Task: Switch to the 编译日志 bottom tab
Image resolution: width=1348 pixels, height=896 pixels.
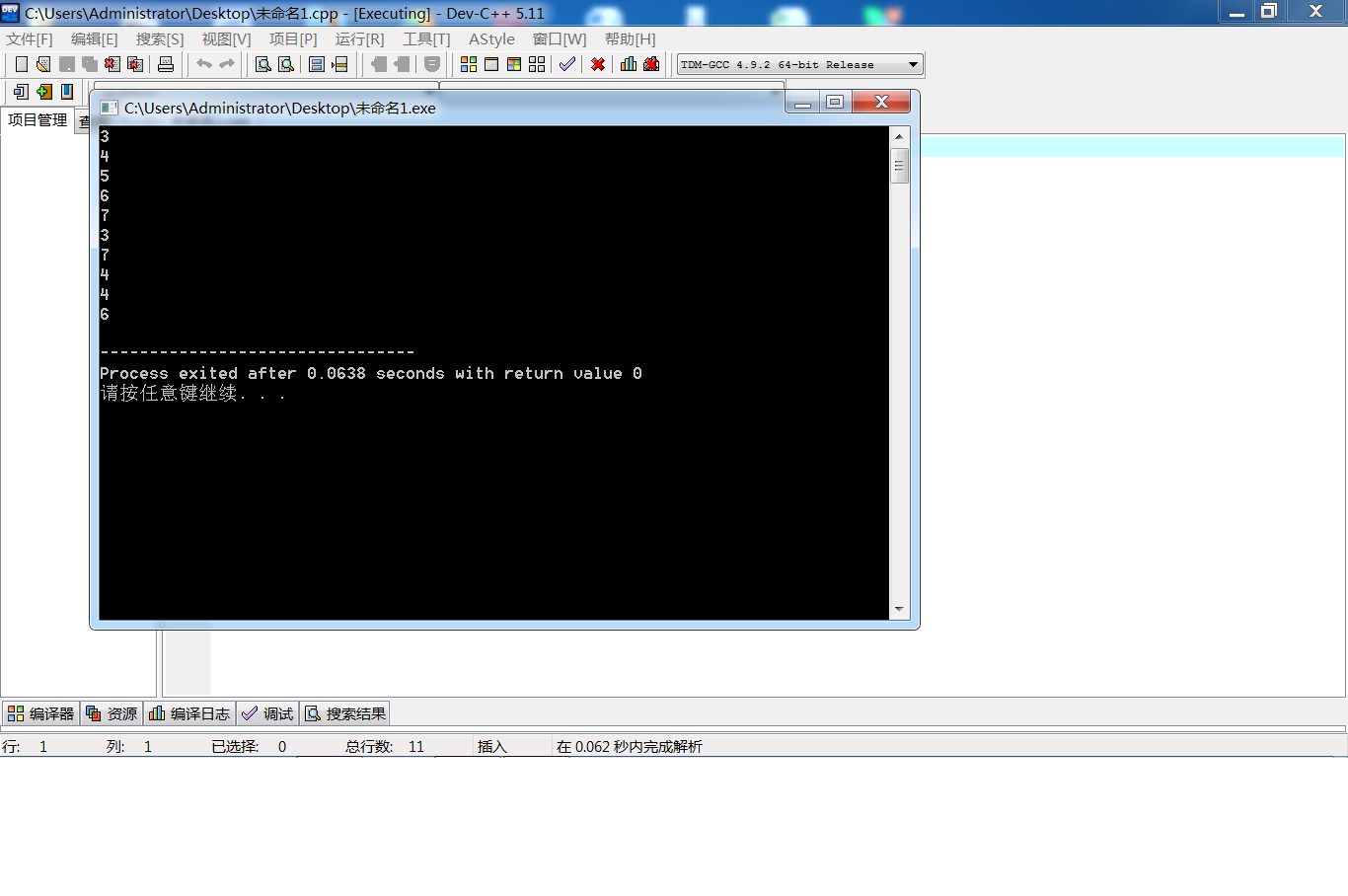Action: (189, 713)
